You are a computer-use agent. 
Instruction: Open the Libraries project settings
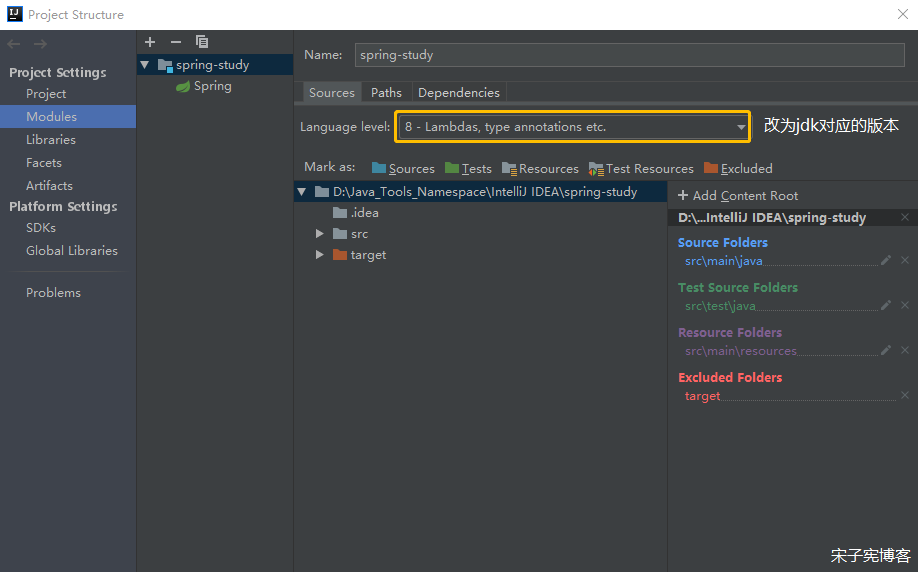(x=51, y=140)
